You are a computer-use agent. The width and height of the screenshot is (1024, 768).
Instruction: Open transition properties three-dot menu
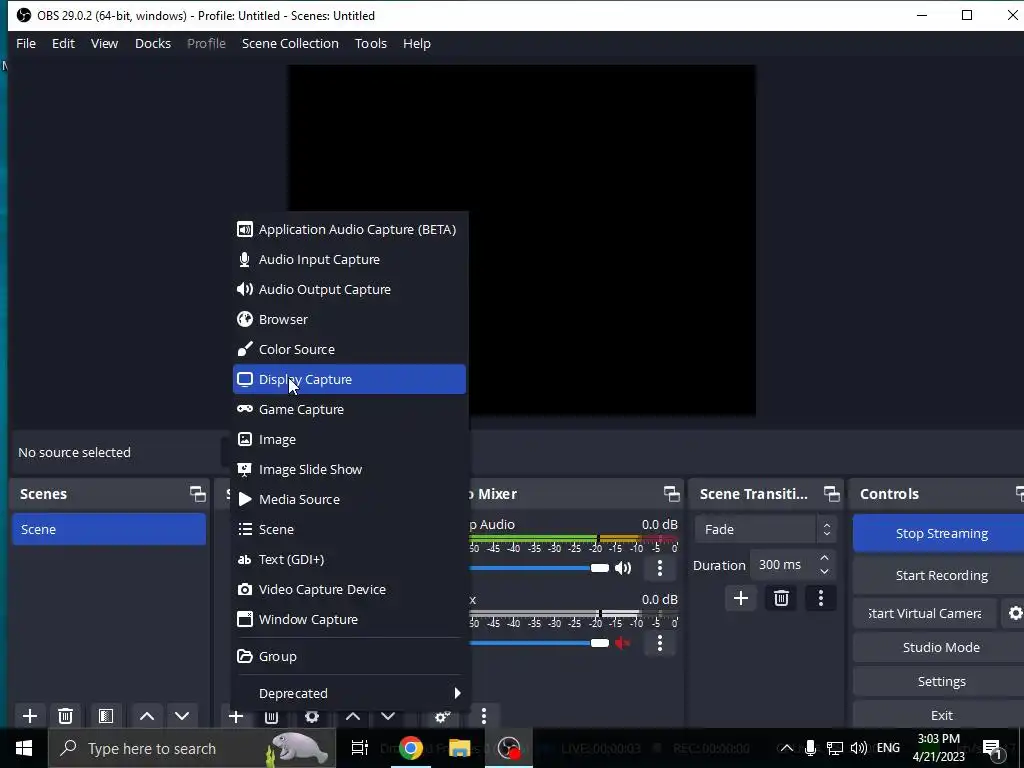[x=821, y=598]
